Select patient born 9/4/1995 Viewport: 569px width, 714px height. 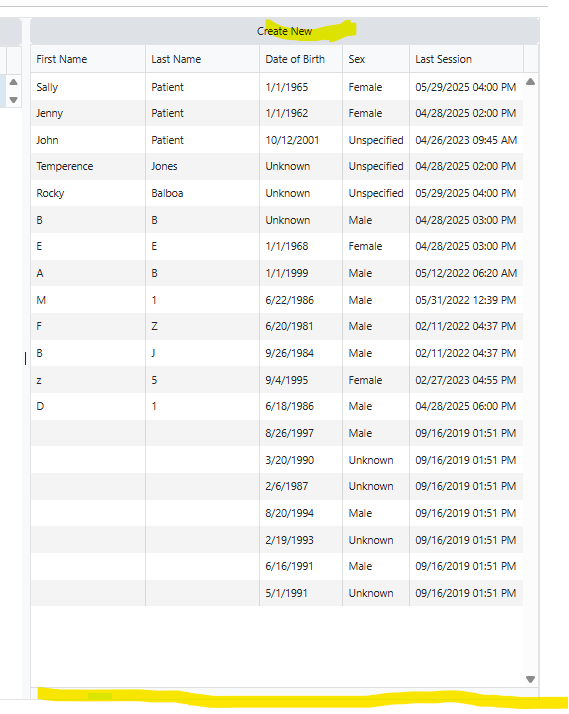[x=277, y=380]
